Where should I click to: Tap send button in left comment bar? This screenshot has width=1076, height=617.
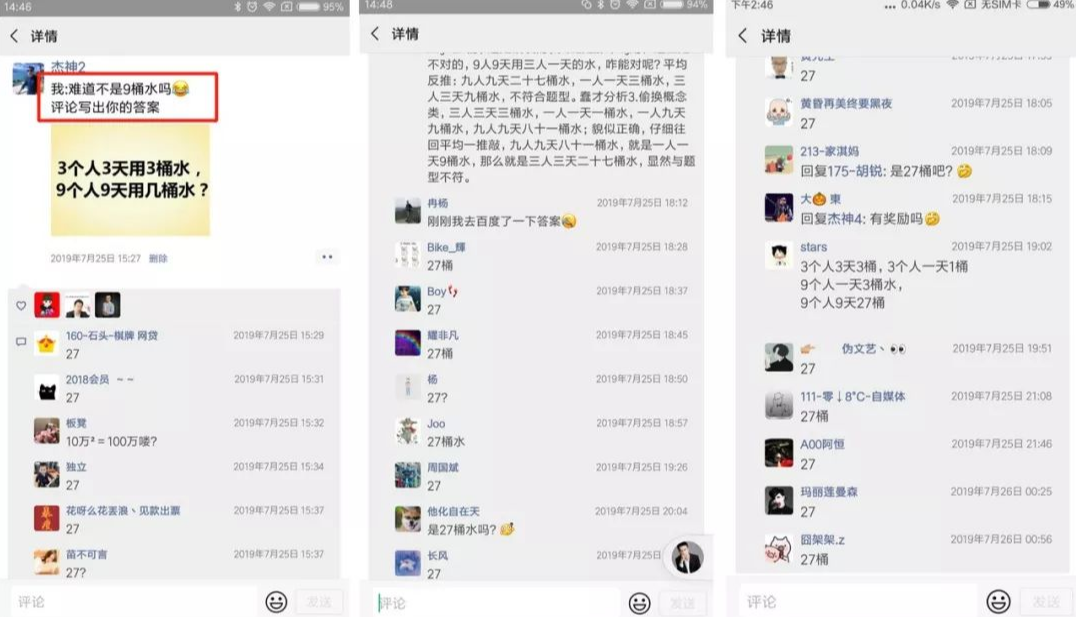pos(318,602)
